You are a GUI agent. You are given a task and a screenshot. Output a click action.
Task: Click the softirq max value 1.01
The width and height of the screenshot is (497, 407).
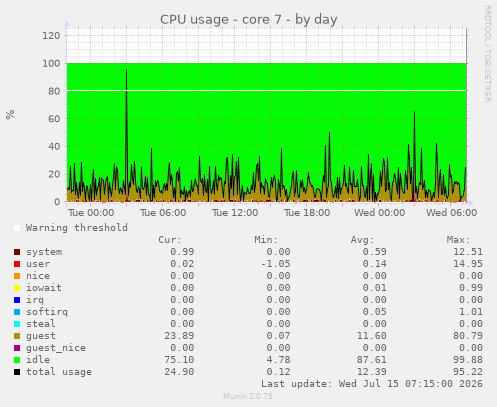point(471,312)
